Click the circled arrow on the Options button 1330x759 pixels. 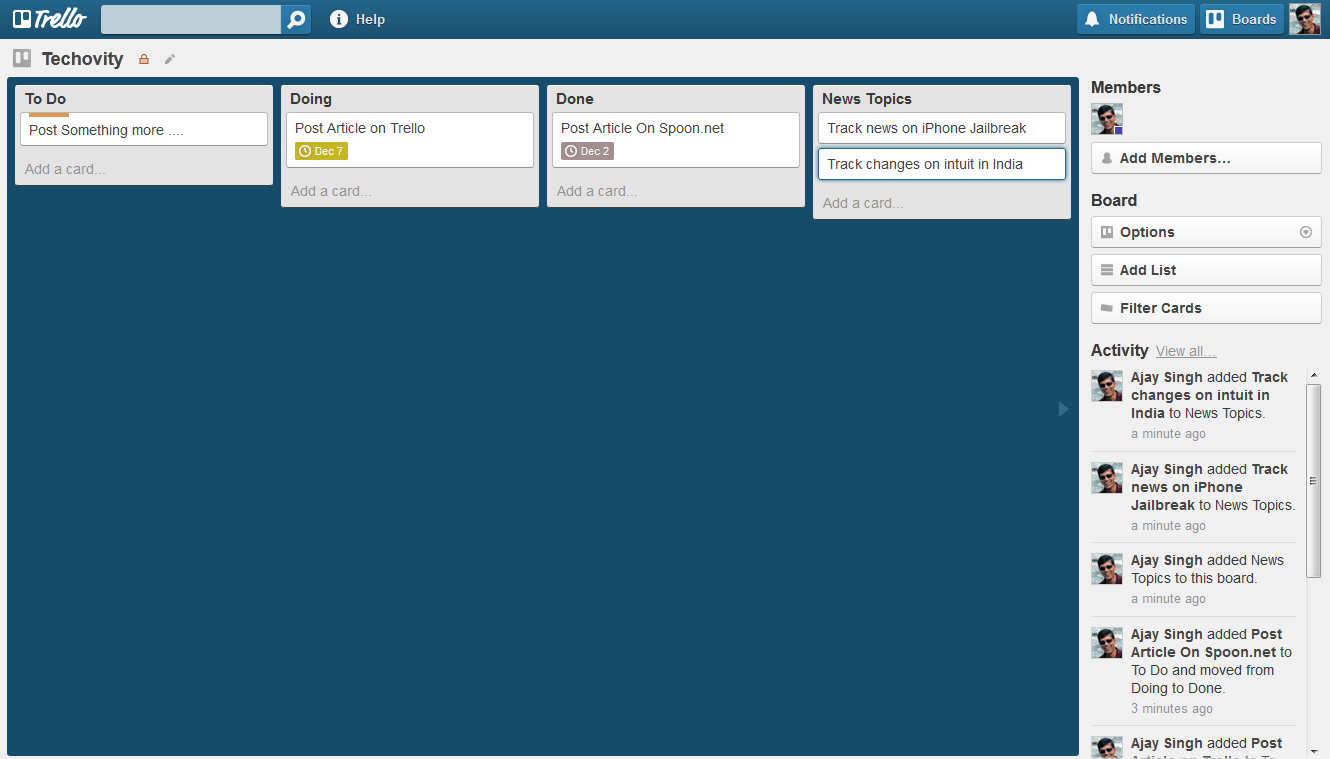(x=1305, y=232)
